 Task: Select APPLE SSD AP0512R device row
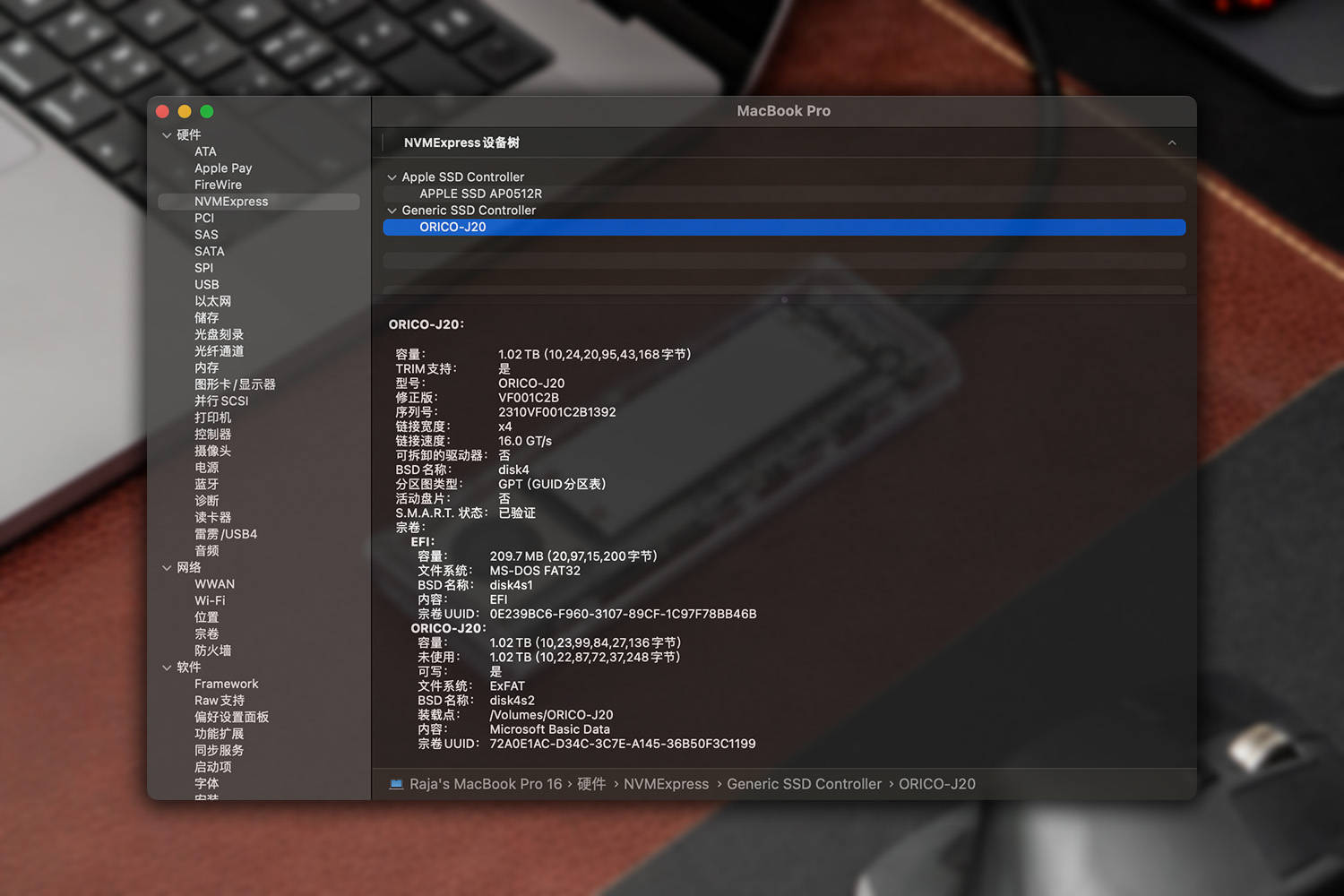(x=784, y=194)
